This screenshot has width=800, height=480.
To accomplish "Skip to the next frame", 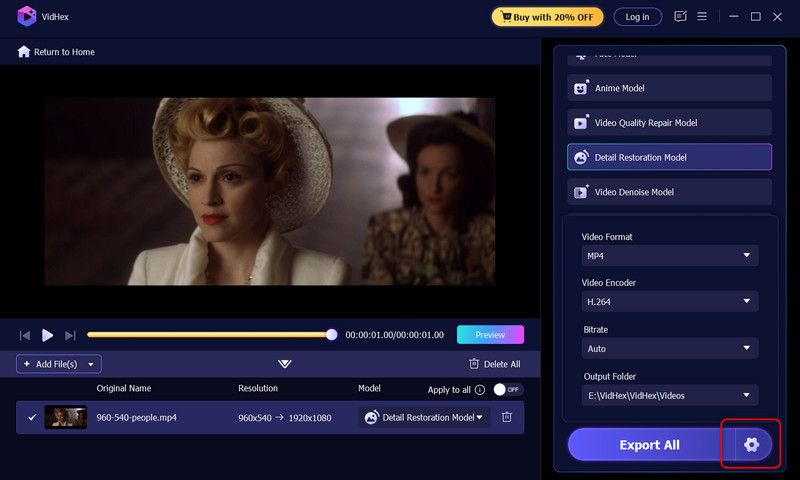I will point(70,335).
